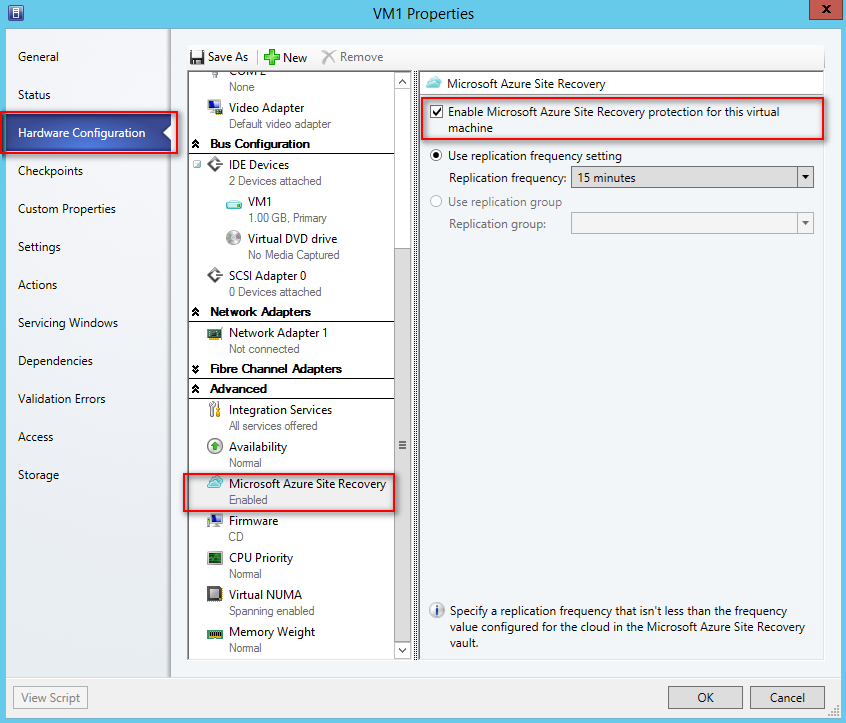Click the Video Adapter monitor icon
The height and width of the screenshot is (723, 846).
click(x=215, y=107)
